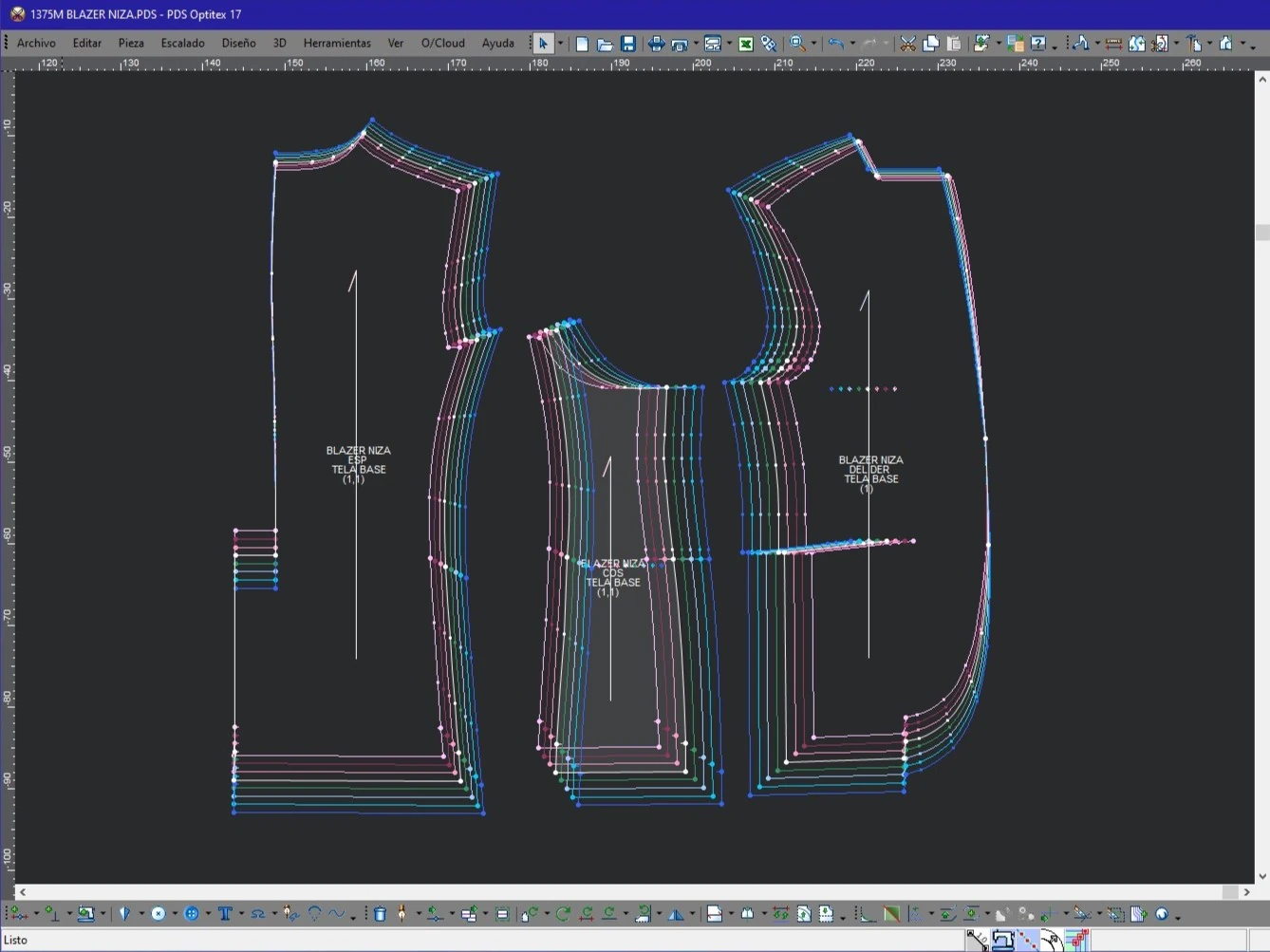Open dropdown arrow beside select pointer tool
Viewport: 1270px width, 952px height.
(x=560, y=44)
